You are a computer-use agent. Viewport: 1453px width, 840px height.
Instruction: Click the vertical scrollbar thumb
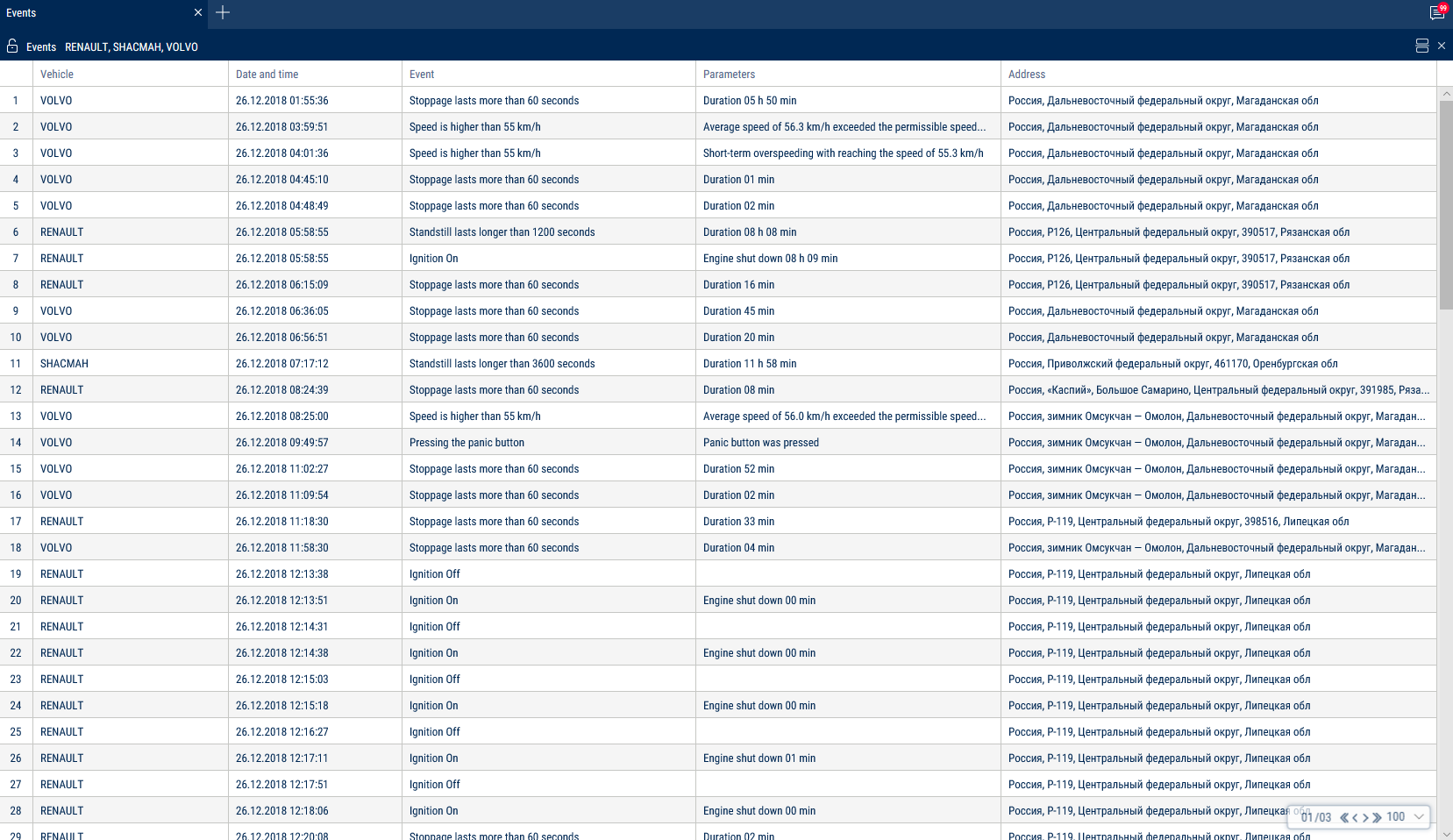point(1446,204)
